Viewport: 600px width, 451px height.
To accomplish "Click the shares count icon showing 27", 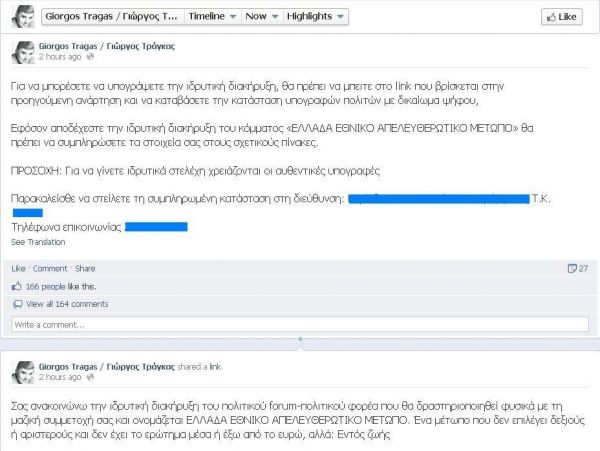I will pyautogui.click(x=578, y=269).
